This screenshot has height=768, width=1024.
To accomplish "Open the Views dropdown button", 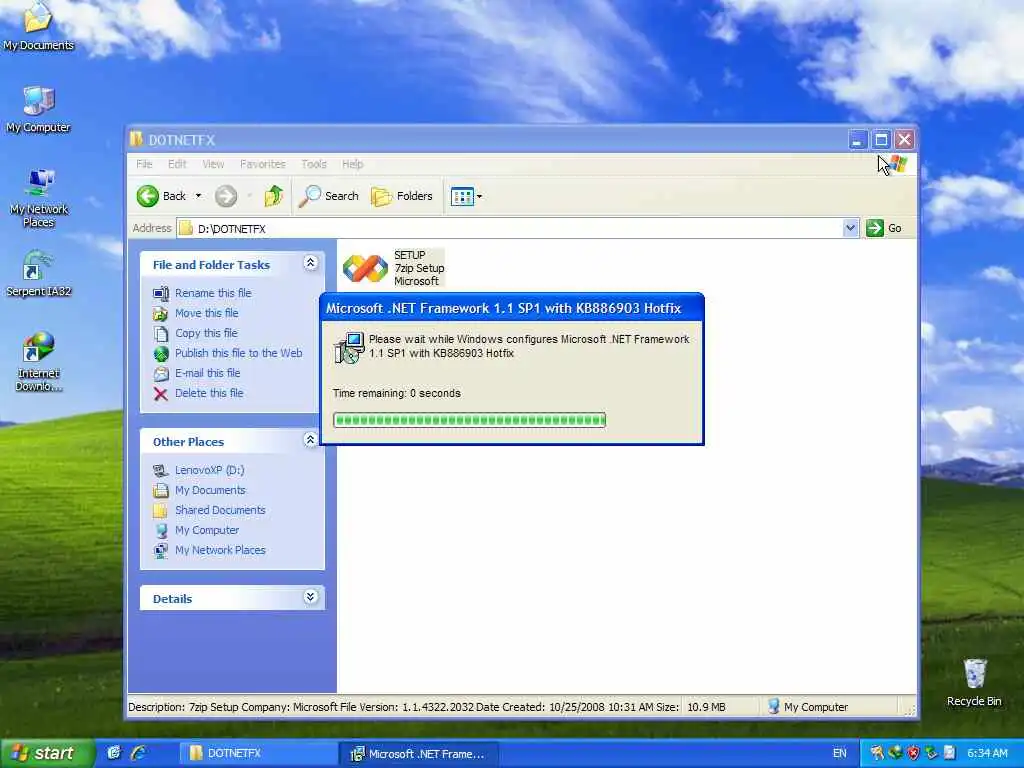I will pyautogui.click(x=466, y=196).
